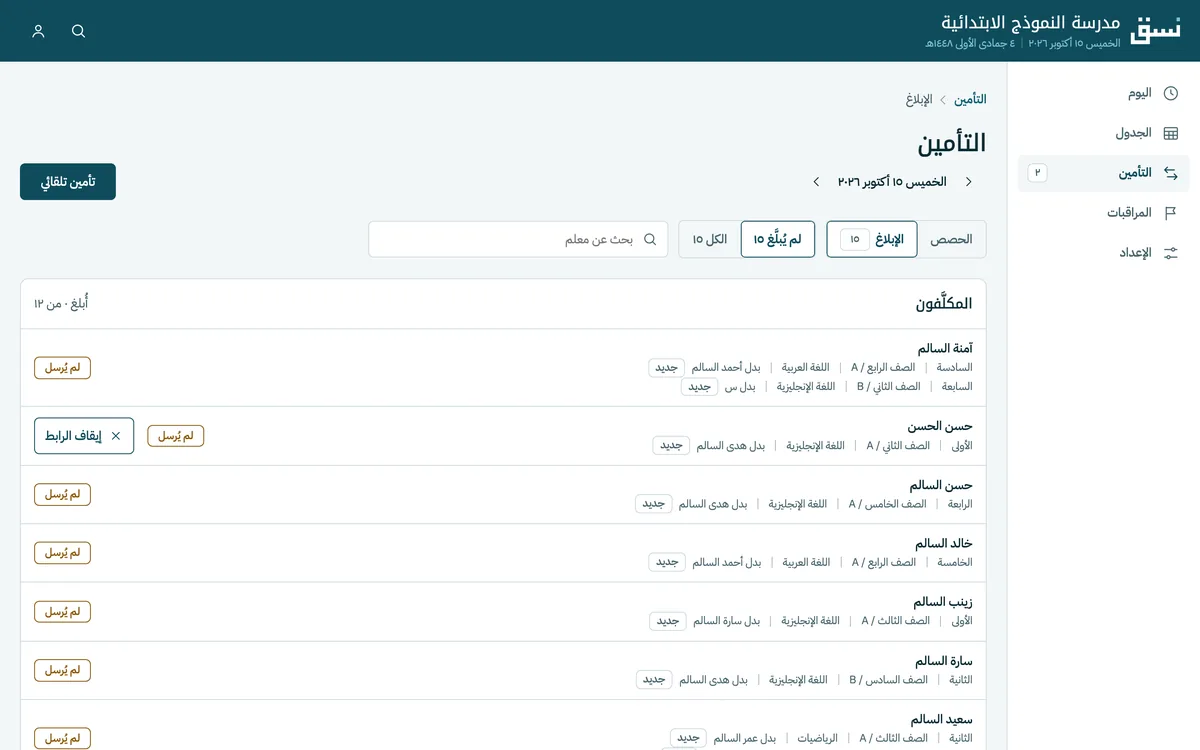Click لم يُرسل badge for آمنة السالم

63,368
